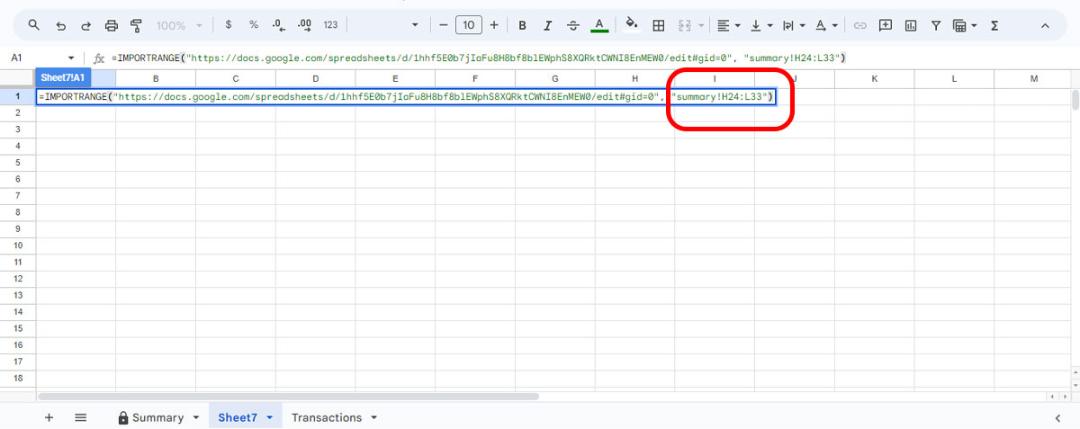Toggle bold formatting
The image size is (1080, 429).
[522, 25]
